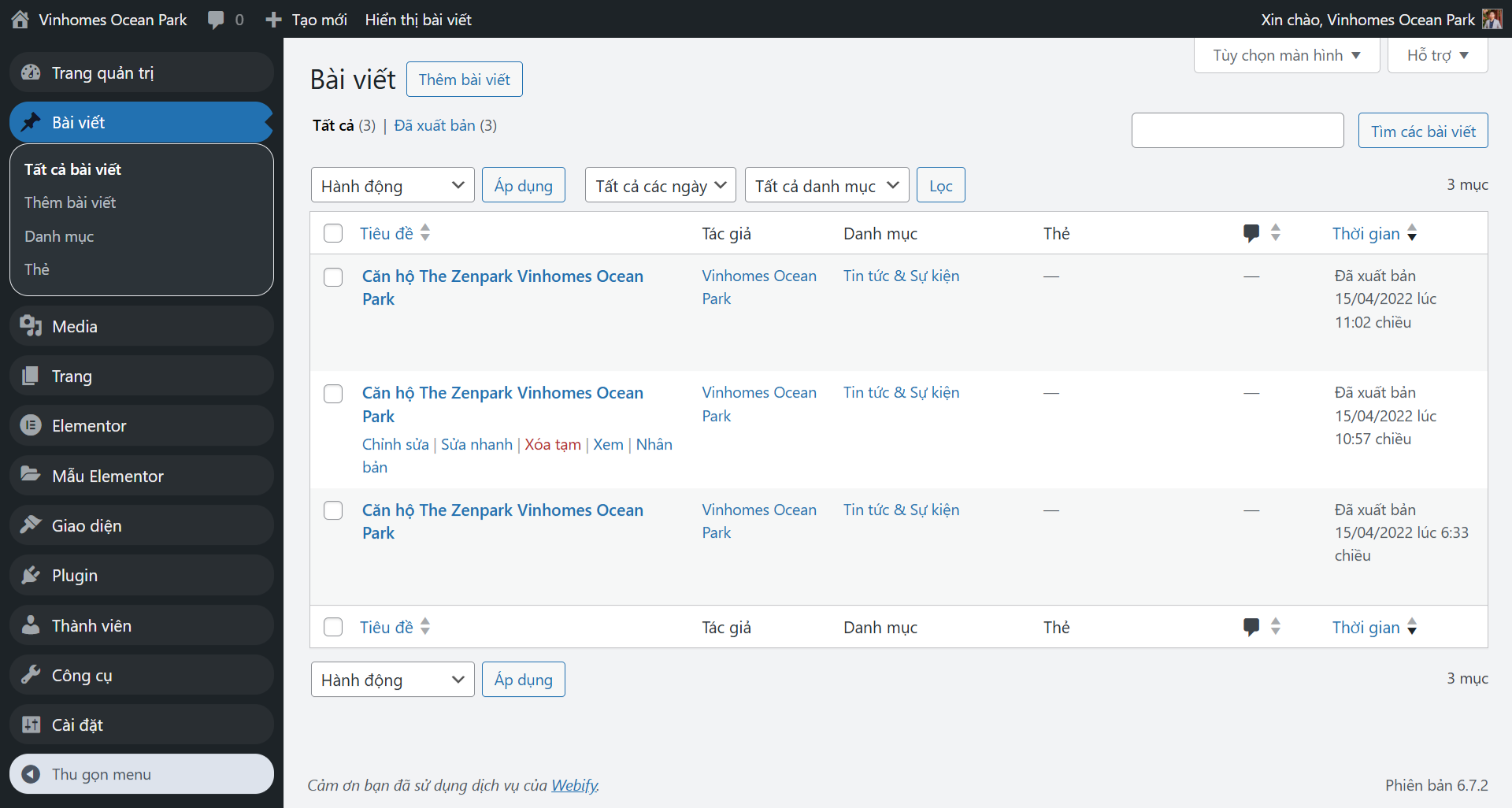Click the Tìm các bài viết button
1512x808 pixels.
[x=1423, y=131]
